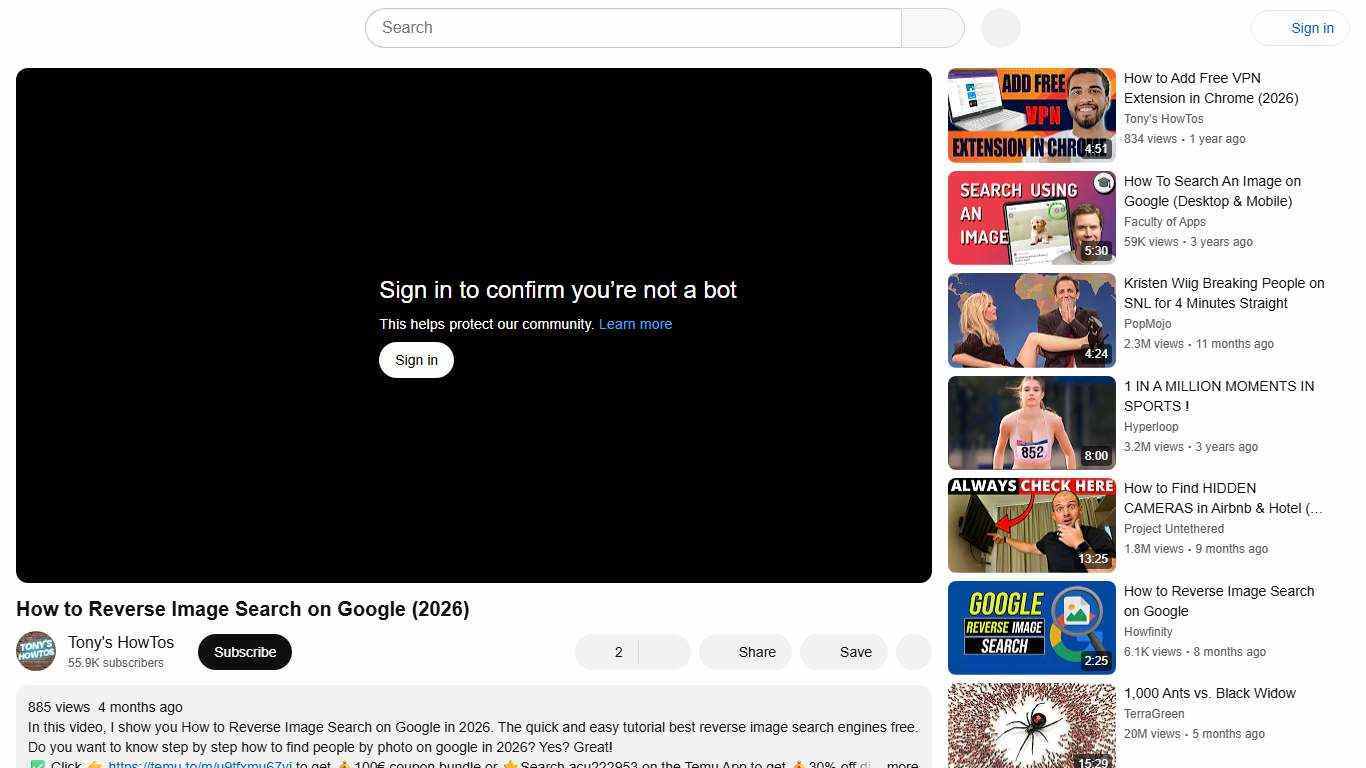This screenshot has height=768, width=1366.
Task: Subscribe to Tony's HowTos
Action: coord(244,651)
